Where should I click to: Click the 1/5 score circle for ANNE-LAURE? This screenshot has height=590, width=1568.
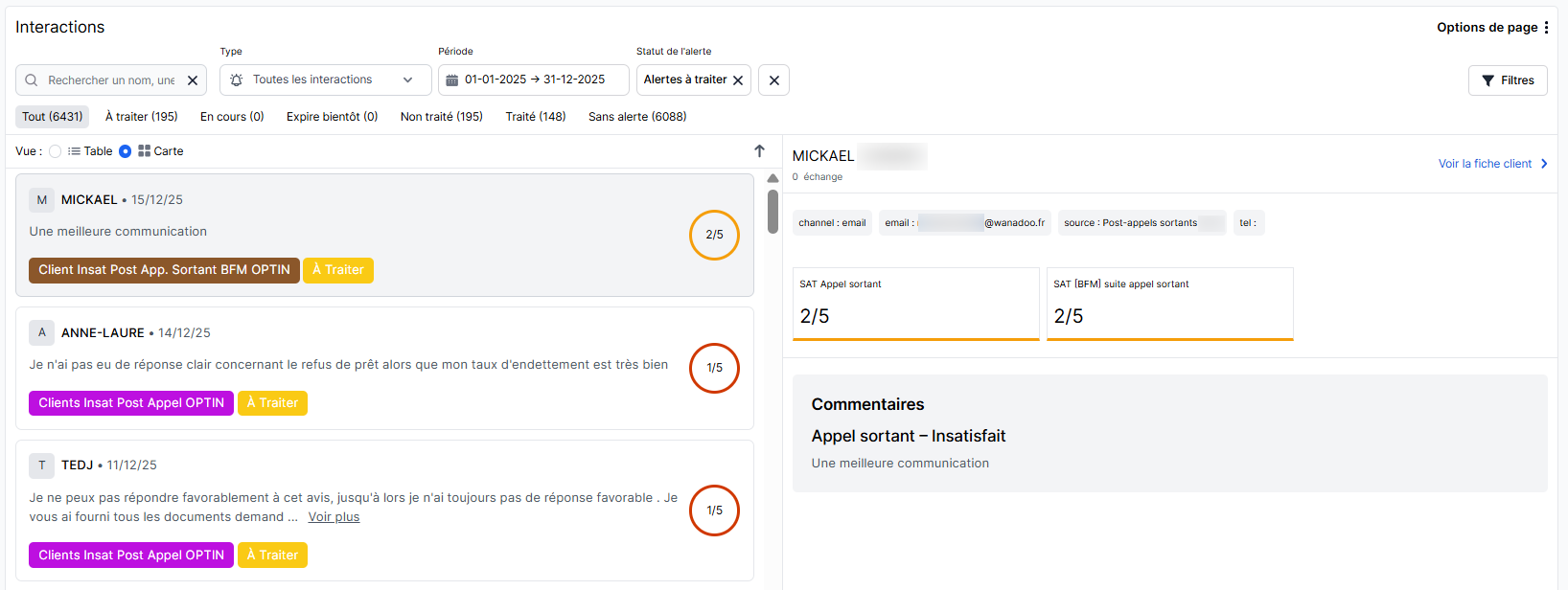point(714,368)
